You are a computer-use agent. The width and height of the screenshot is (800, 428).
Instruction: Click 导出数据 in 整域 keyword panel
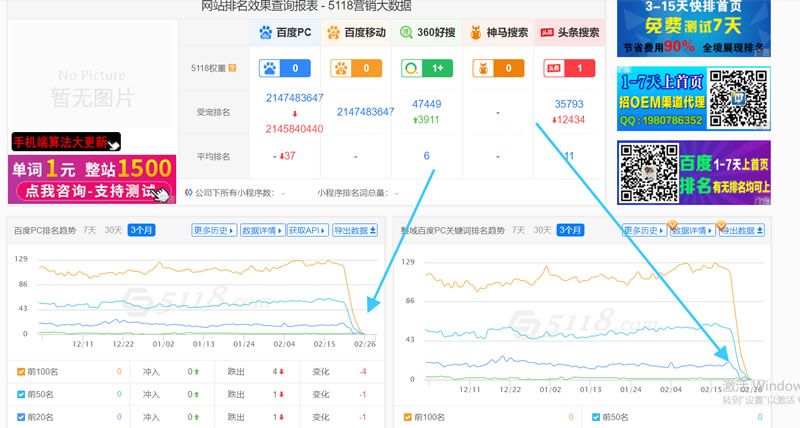742,231
